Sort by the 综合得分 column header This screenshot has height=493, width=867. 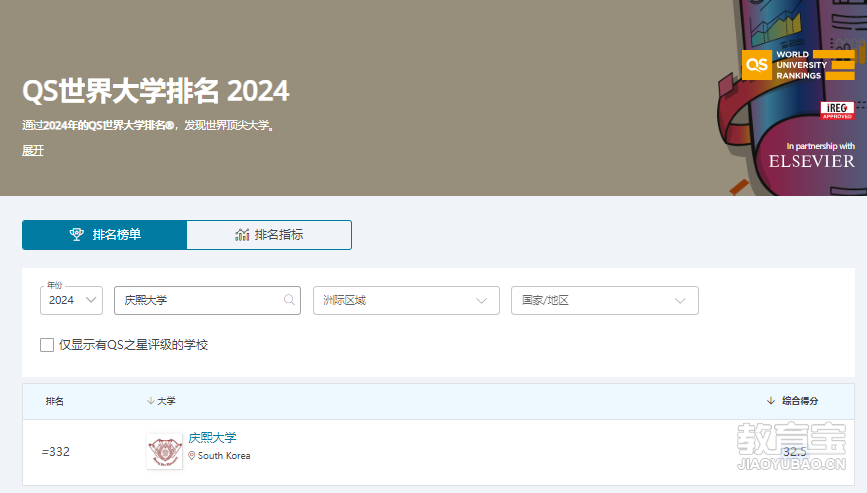792,401
